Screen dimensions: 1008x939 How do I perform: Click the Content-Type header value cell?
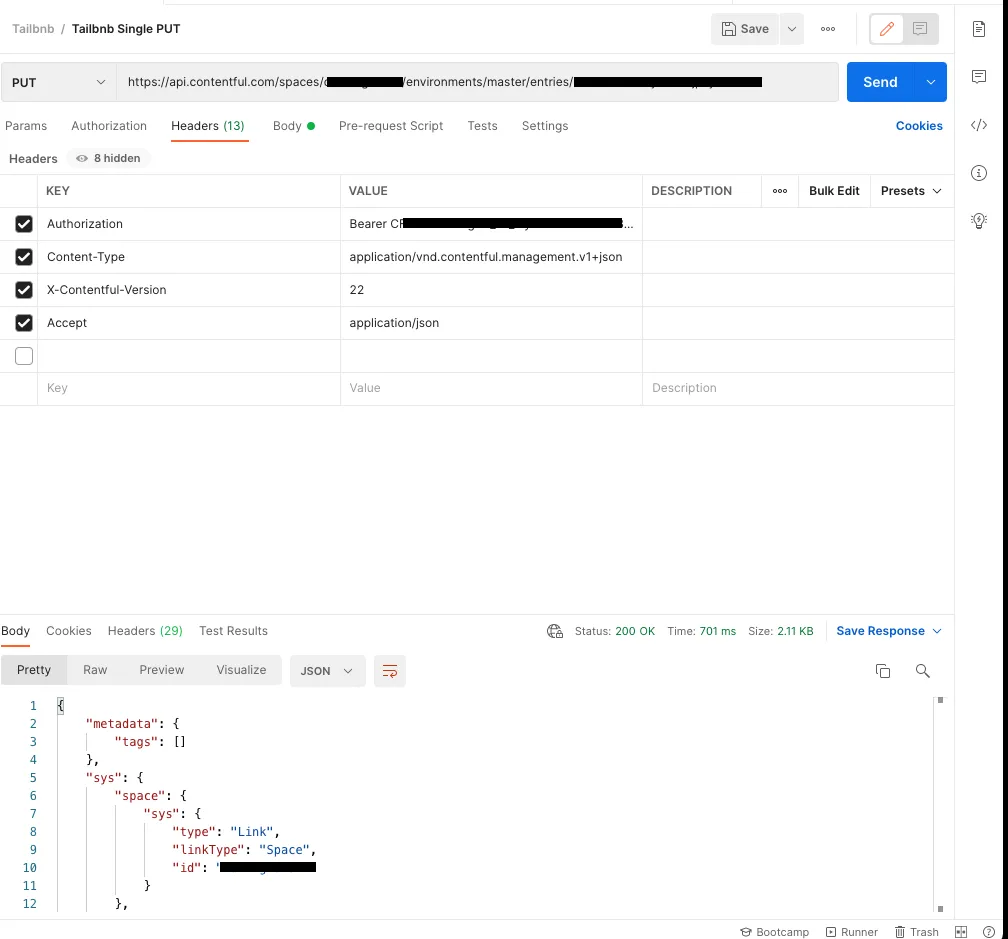pyautogui.click(x=491, y=257)
